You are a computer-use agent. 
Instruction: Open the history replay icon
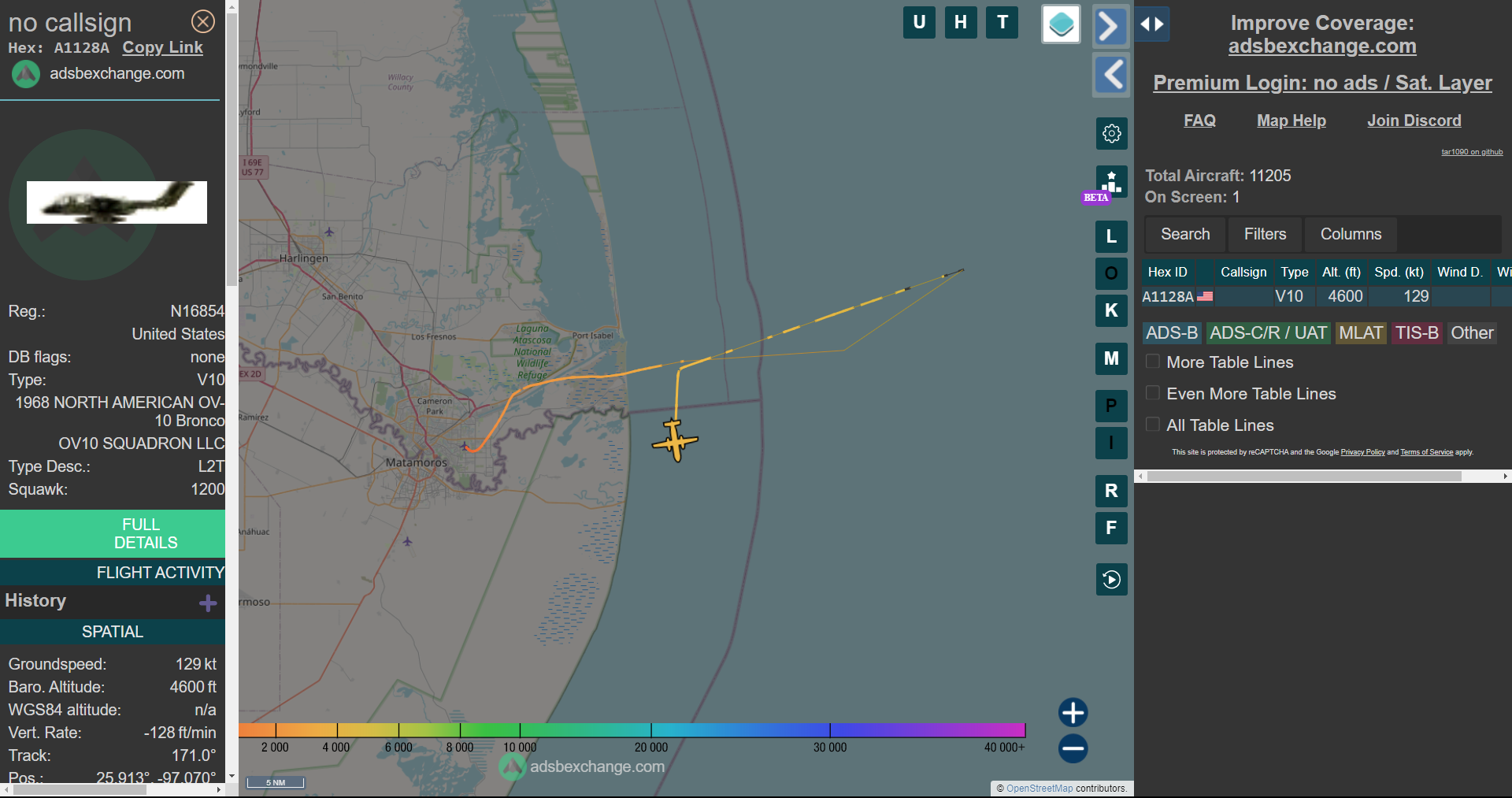[1111, 580]
